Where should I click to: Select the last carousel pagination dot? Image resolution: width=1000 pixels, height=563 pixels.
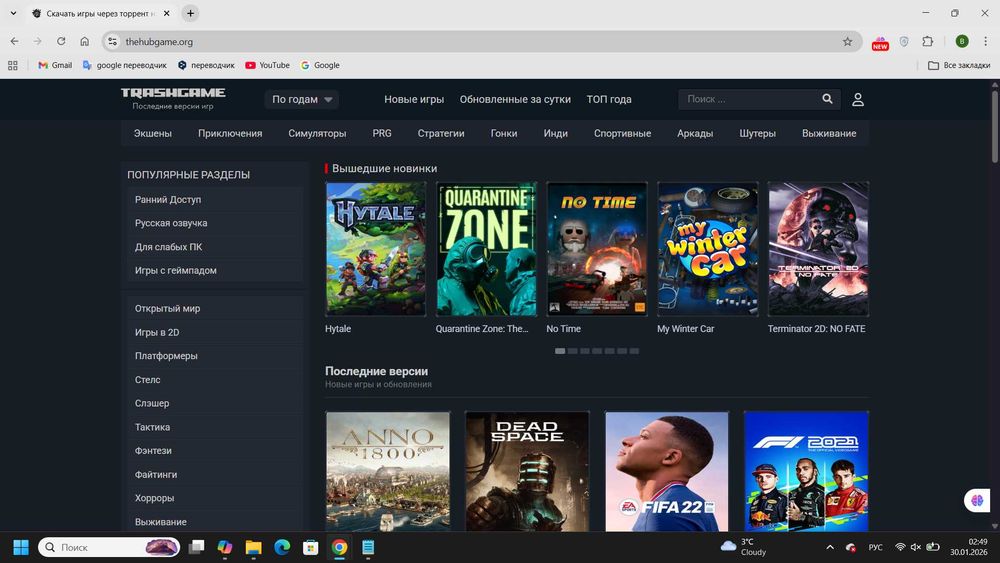coord(634,351)
